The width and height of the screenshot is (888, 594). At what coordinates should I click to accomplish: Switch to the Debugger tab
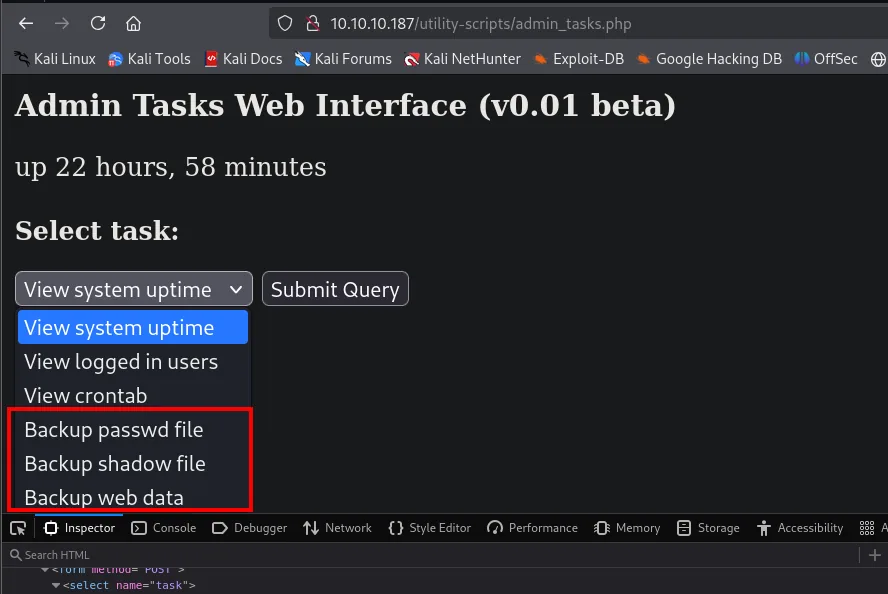(x=249, y=528)
